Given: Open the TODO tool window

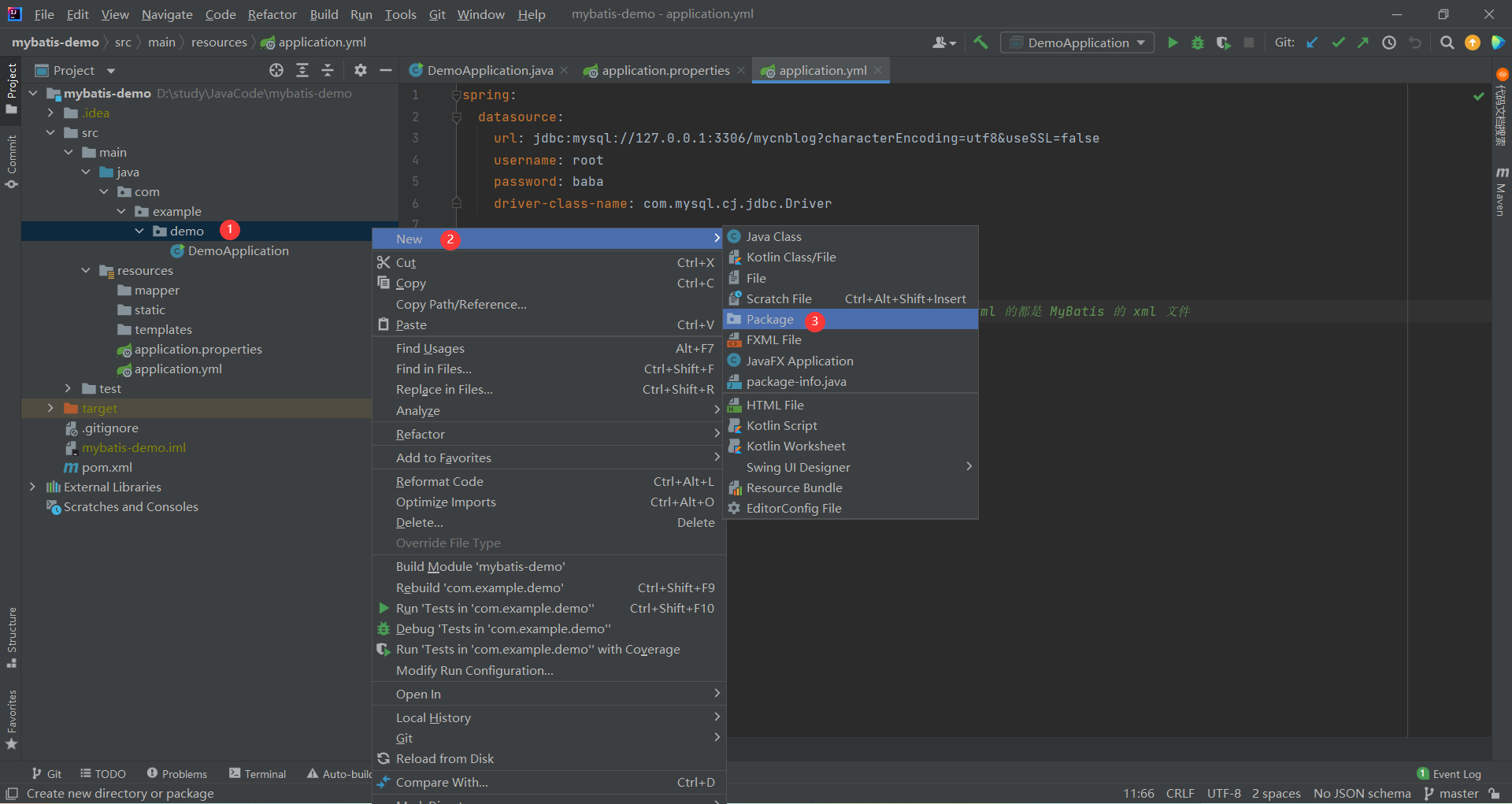Looking at the screenshot, I should click(x=103, y=774).
